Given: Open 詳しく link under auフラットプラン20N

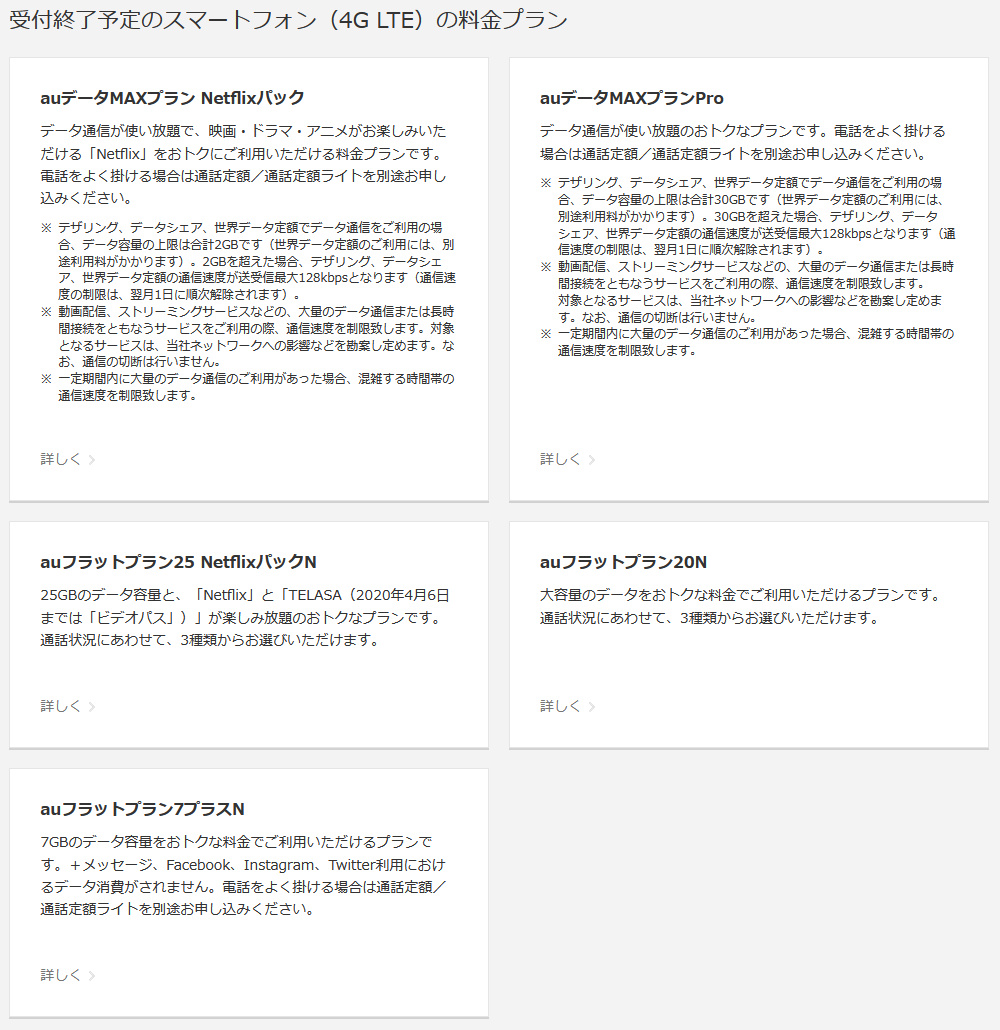Looking at the screenshot, I should pyautogui.click(x=560, y=706).
